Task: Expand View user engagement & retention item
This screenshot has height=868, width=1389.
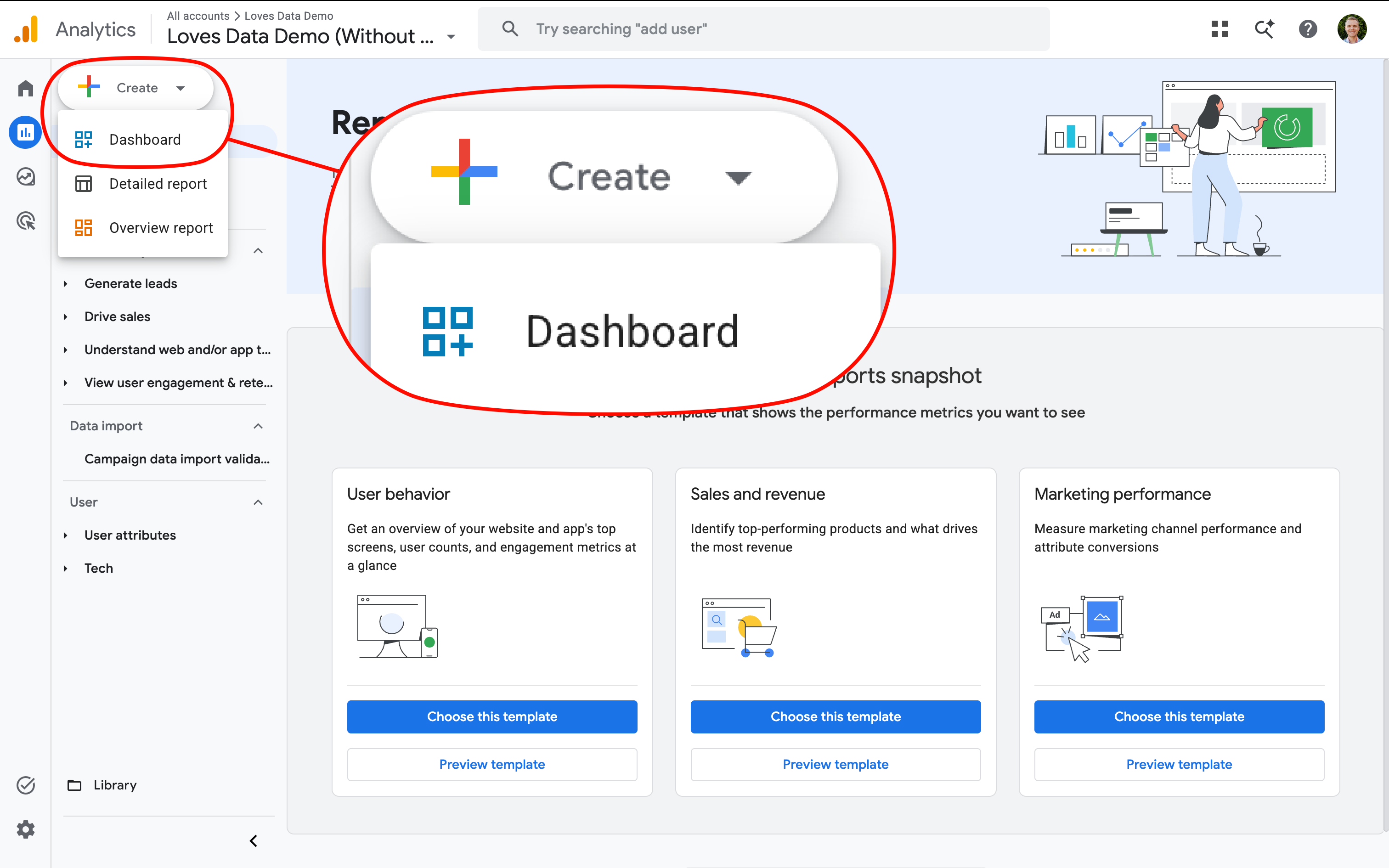Action: tap(65, 383)
